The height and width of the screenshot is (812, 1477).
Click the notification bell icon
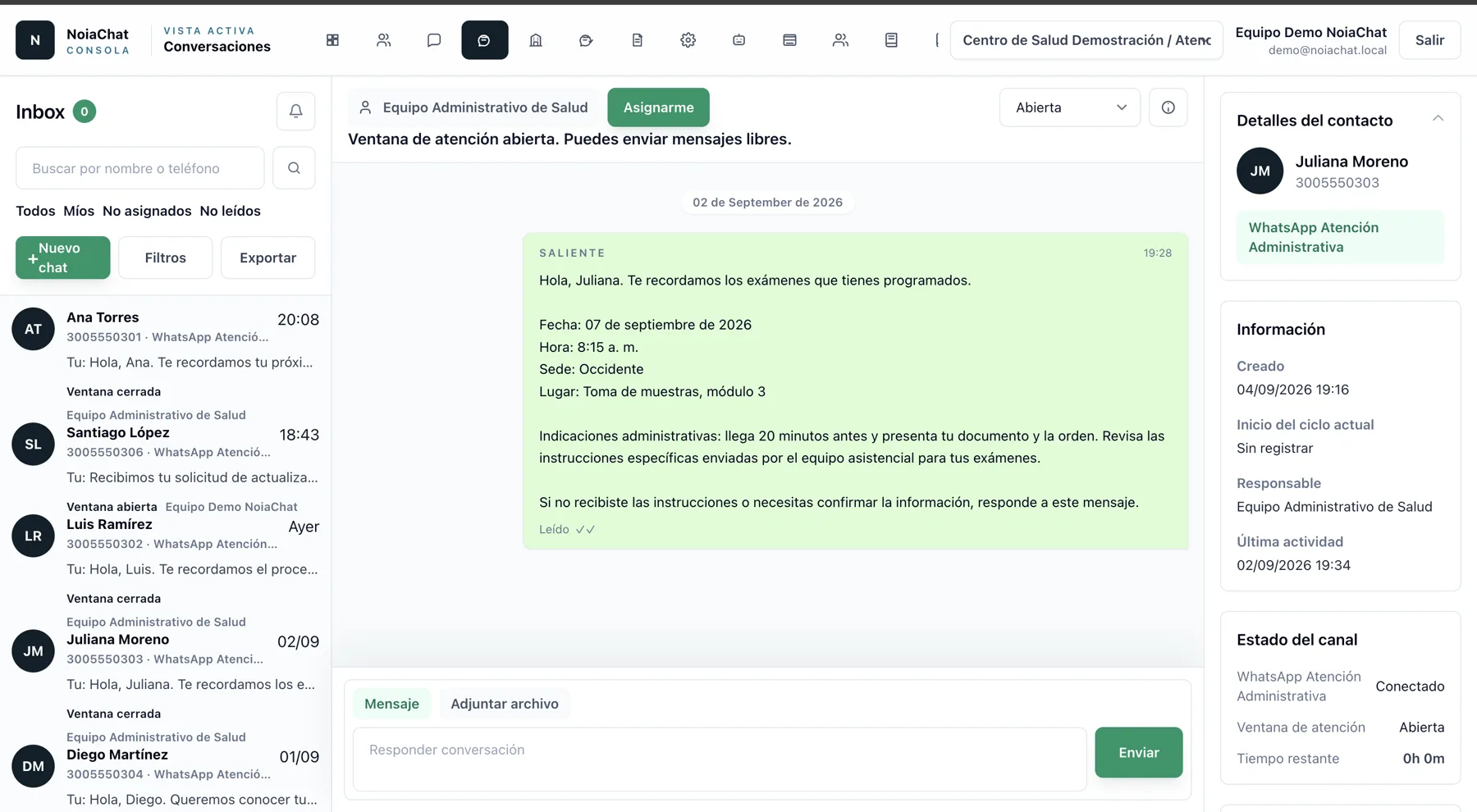[x=296, y=112]
